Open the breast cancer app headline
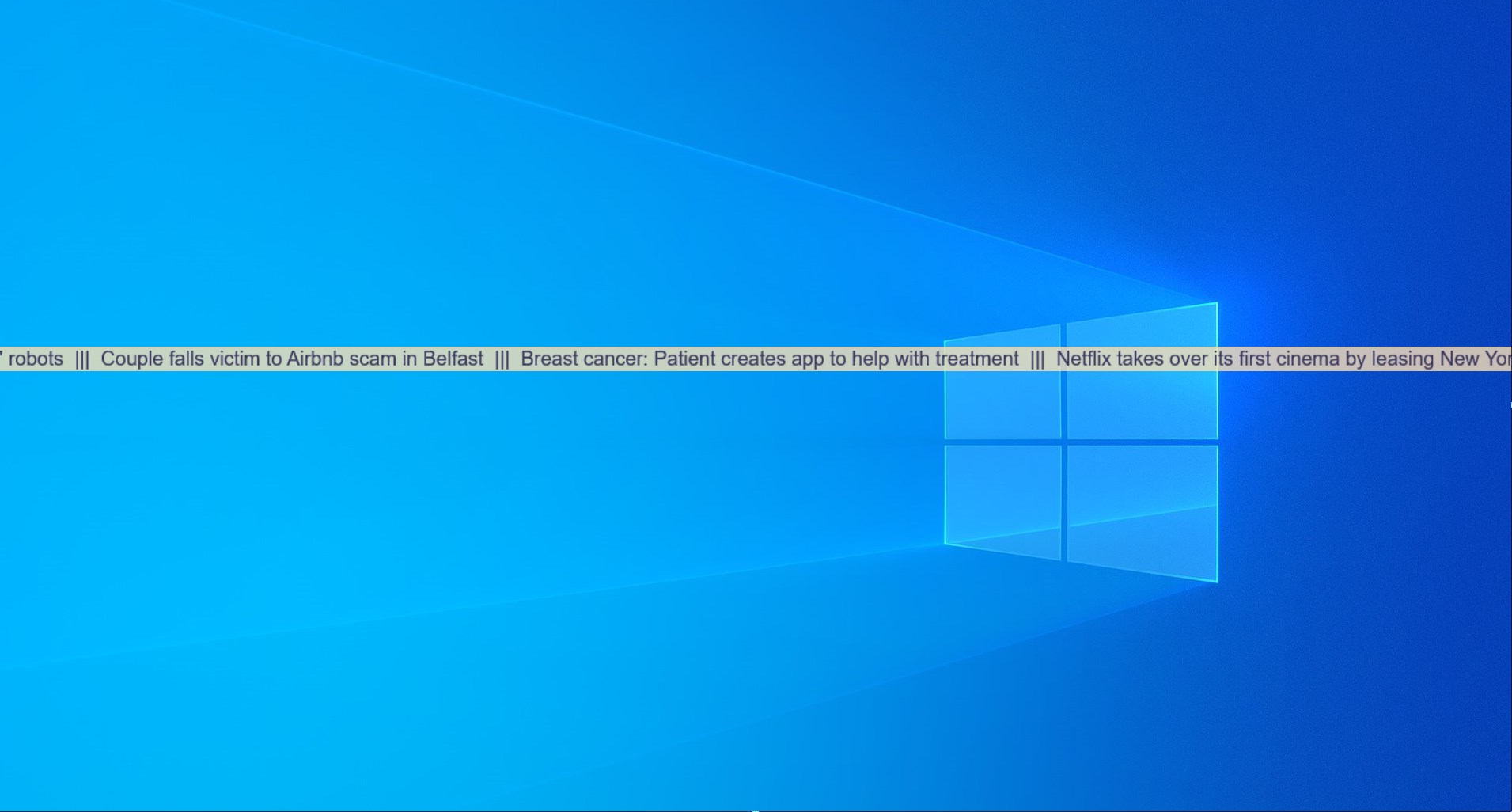The image size is (1512, 812). 771,359
